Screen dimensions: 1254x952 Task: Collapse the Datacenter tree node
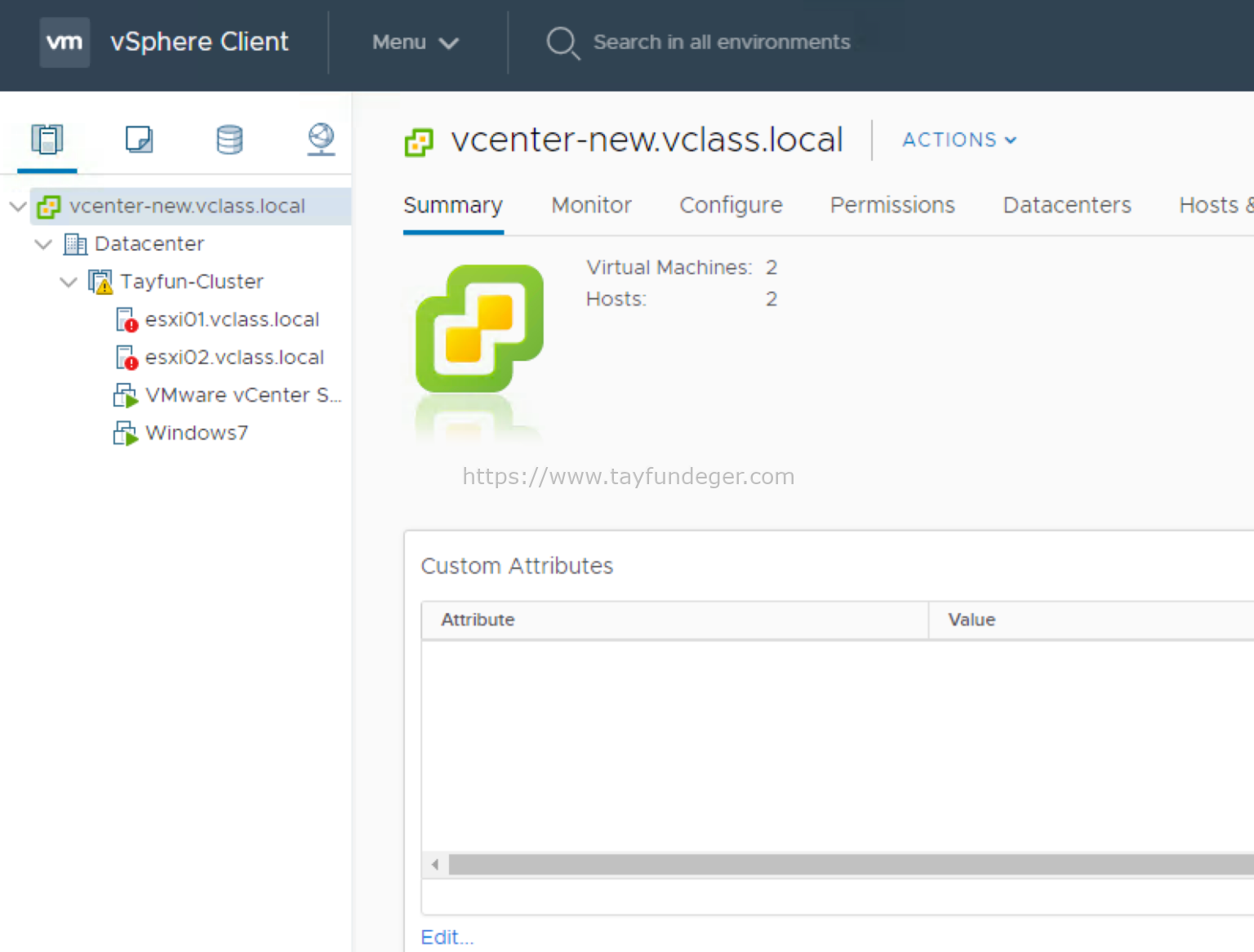[42, 244]
